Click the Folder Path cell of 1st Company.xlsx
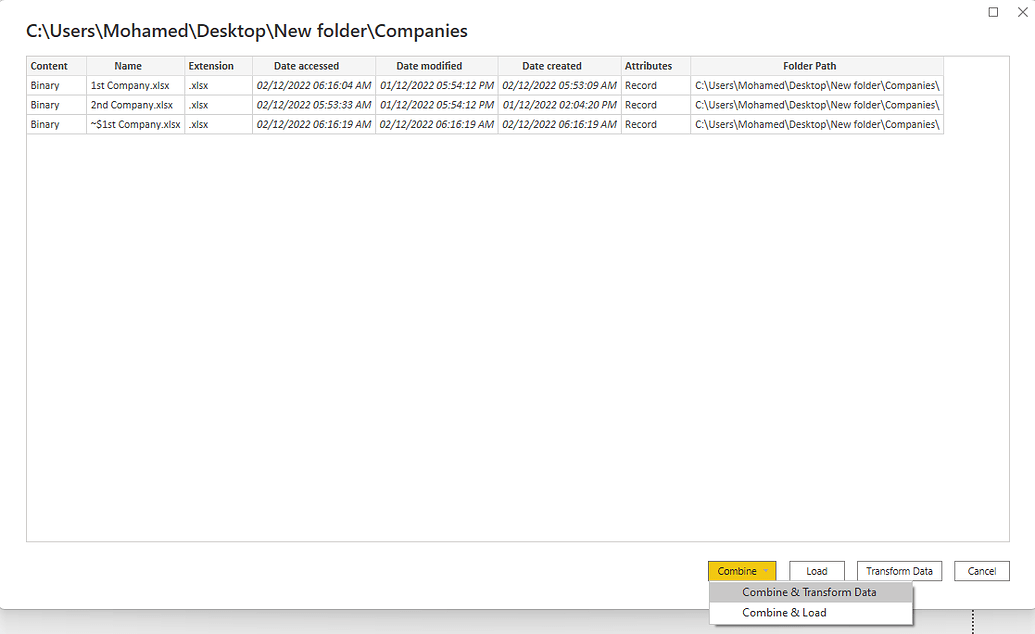Viewport: 1035px width, 634px height. (809, 85)
